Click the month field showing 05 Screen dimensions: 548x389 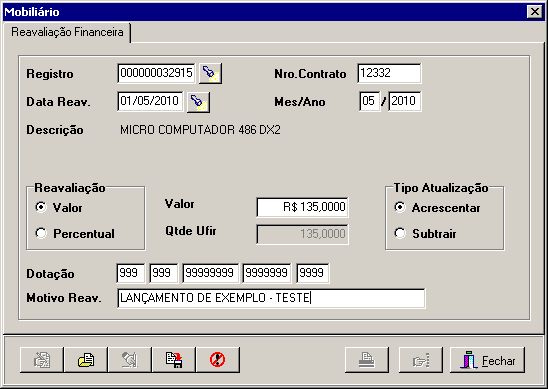(370, 101)
